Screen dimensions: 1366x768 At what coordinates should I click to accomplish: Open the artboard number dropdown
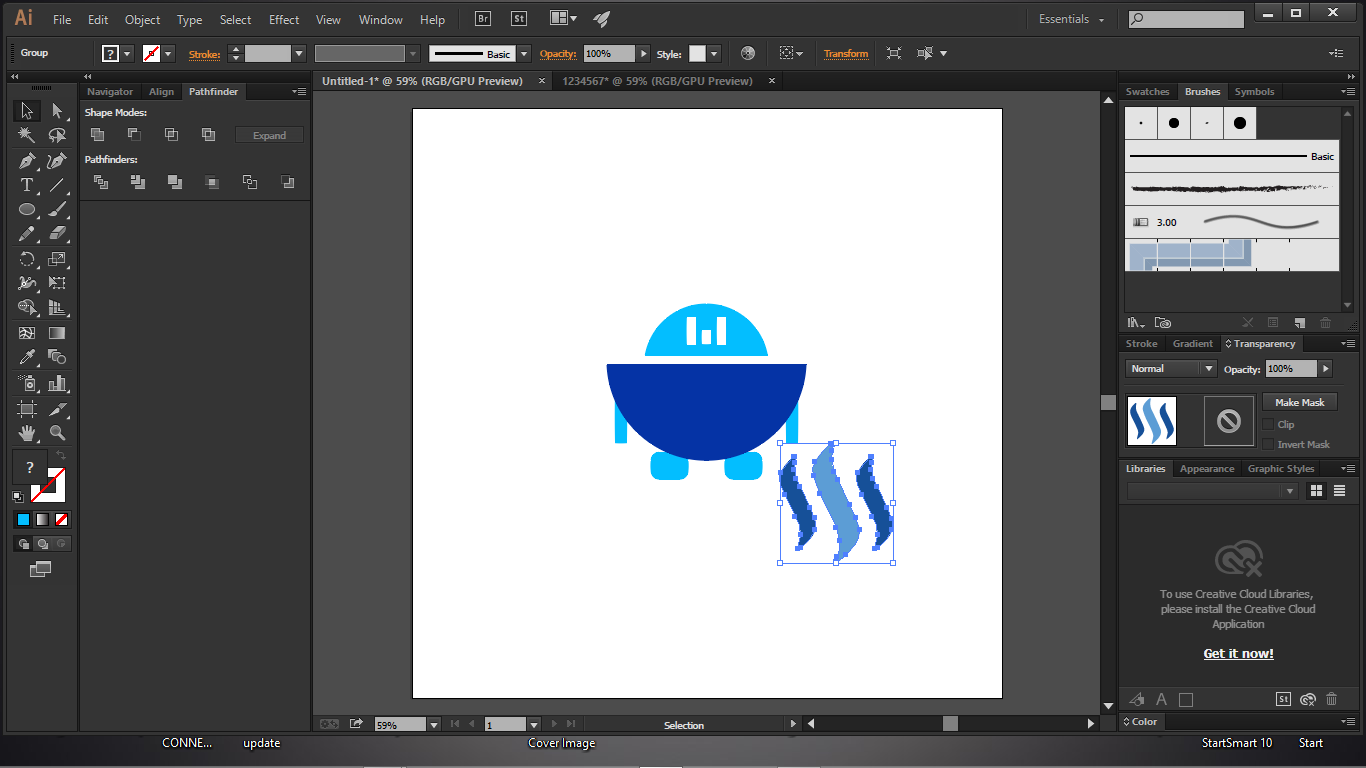pos(534,725)
